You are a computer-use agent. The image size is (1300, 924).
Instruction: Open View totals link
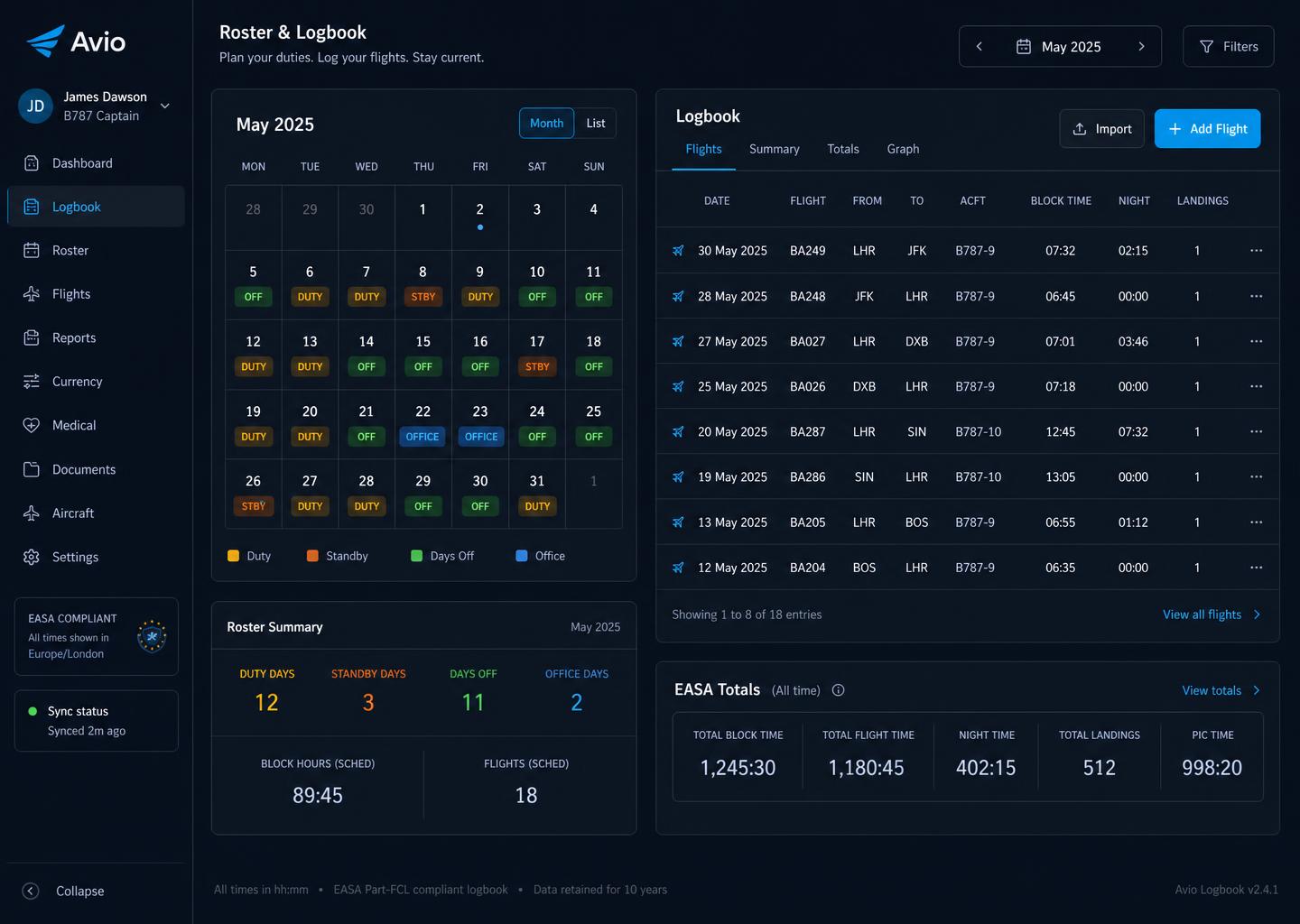[x=1221, y=691]
